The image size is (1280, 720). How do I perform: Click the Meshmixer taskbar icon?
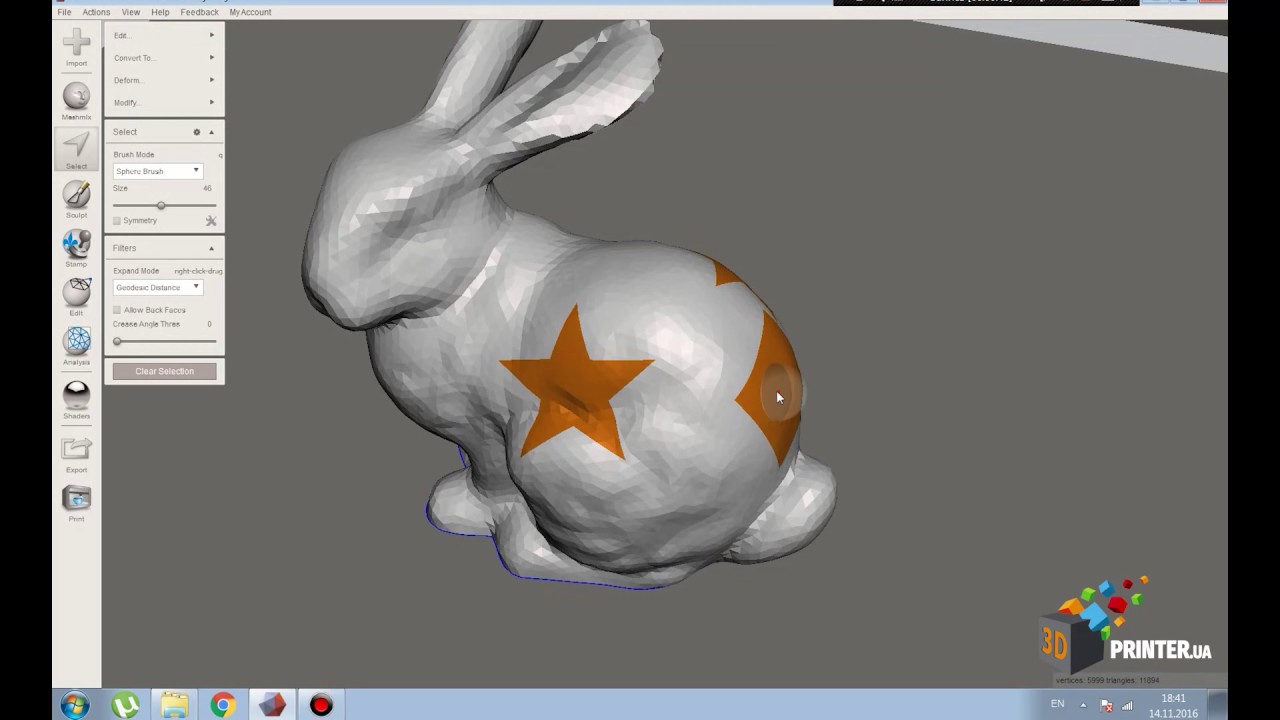point(272,705)
